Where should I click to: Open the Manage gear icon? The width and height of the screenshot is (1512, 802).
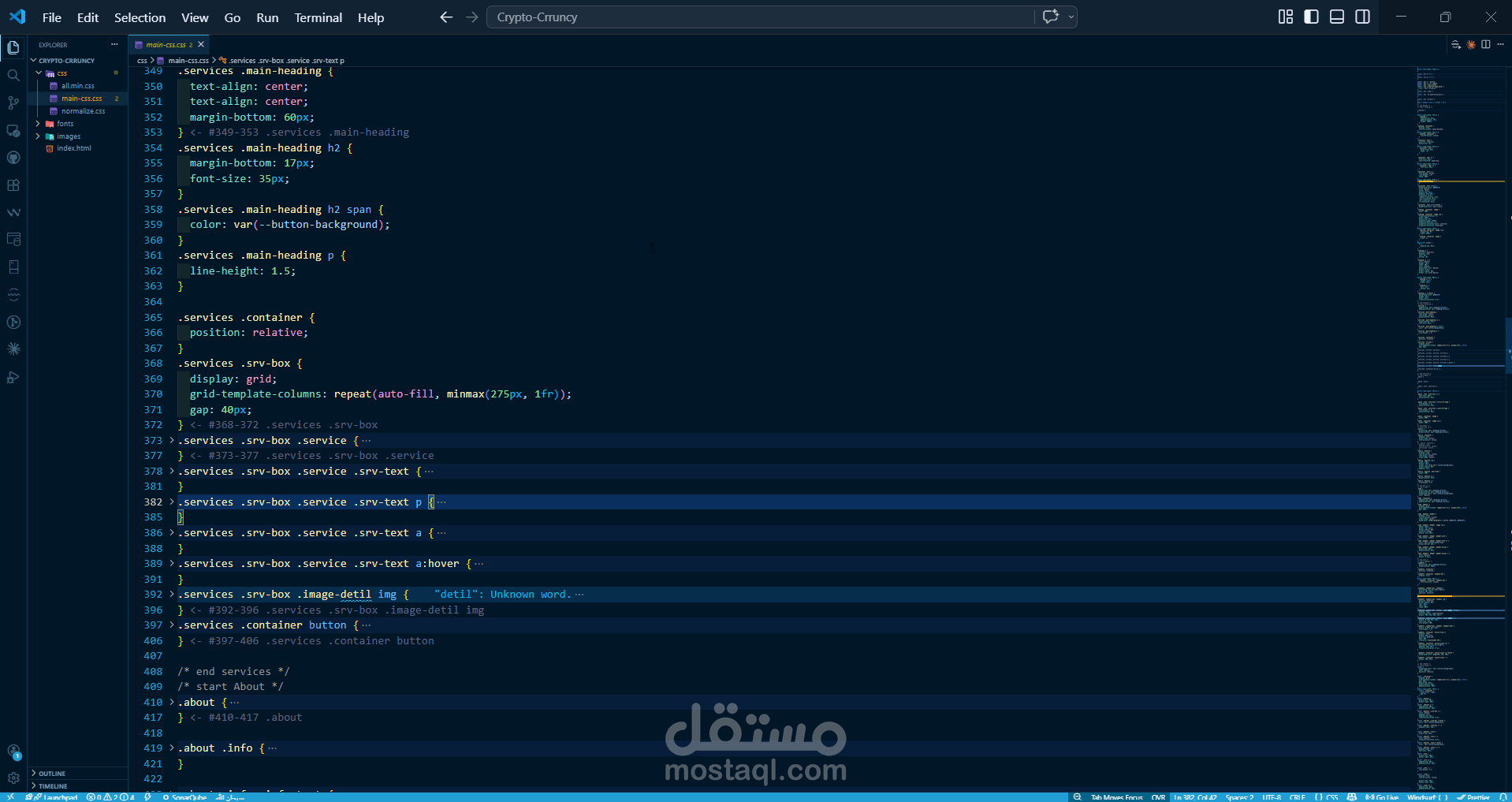pyautogui.click(x=13, y=778)
